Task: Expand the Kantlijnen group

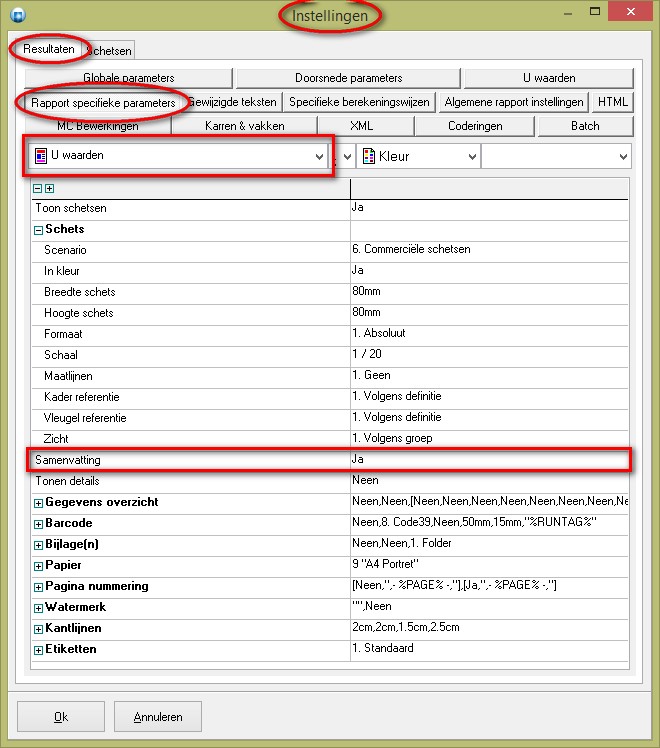Action: point(38,629)
